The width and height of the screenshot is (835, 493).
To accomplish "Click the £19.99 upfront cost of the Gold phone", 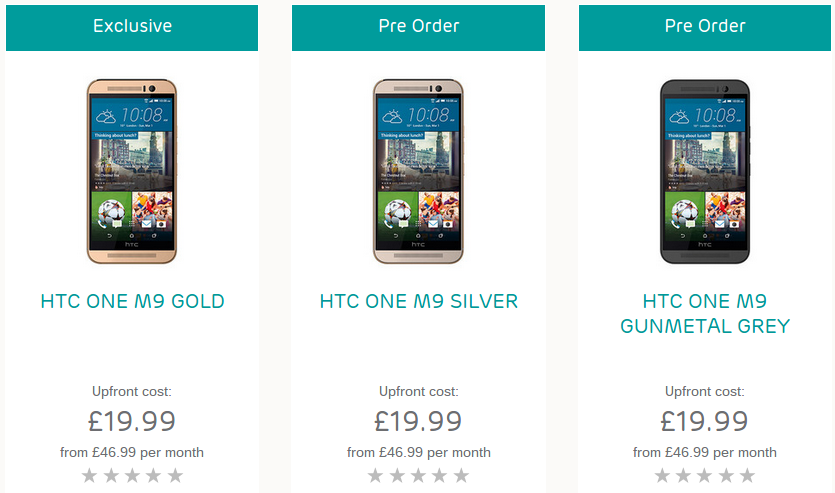I will coord(132,421).
